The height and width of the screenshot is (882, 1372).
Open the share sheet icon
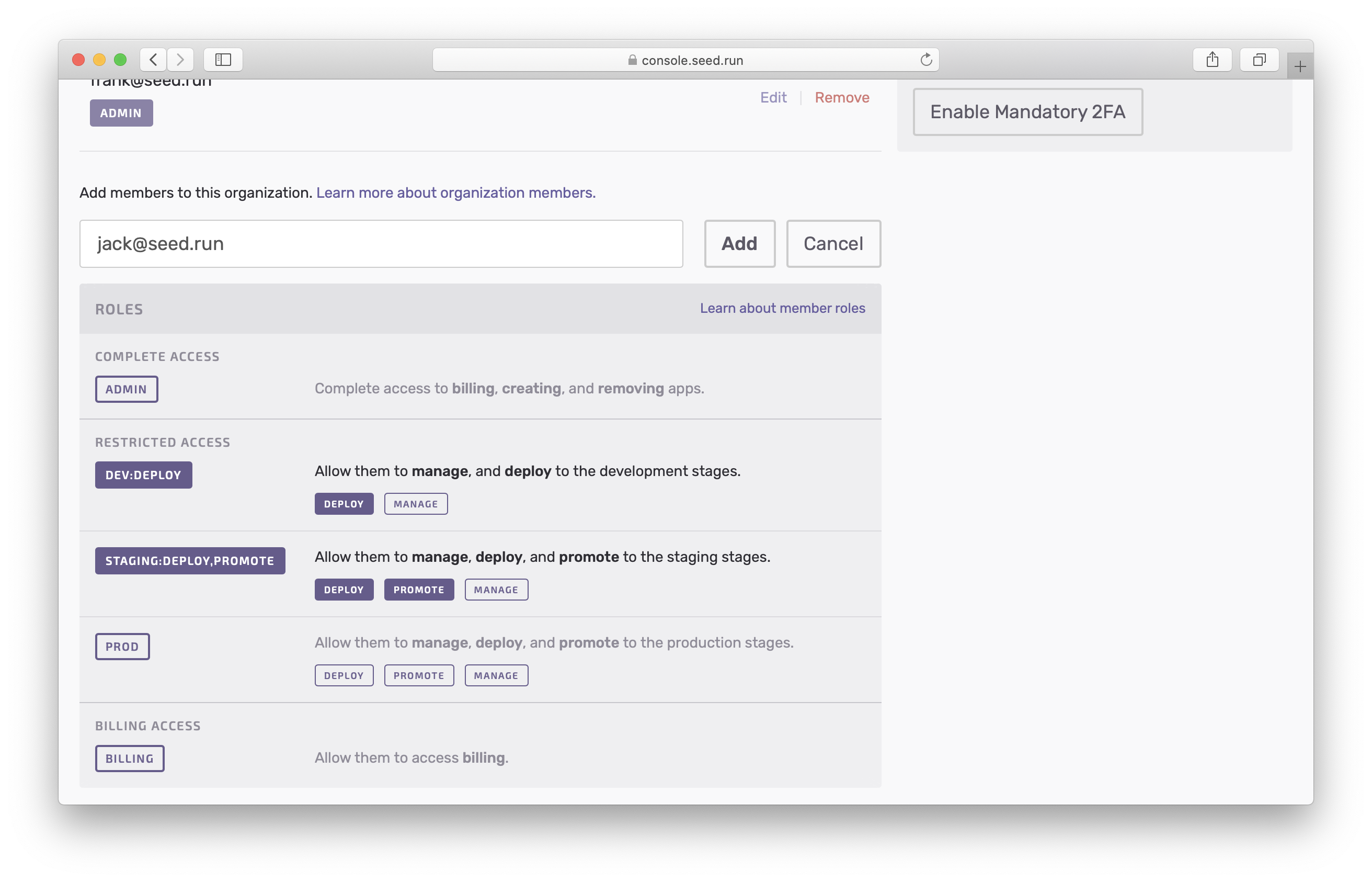point(1211,60)
